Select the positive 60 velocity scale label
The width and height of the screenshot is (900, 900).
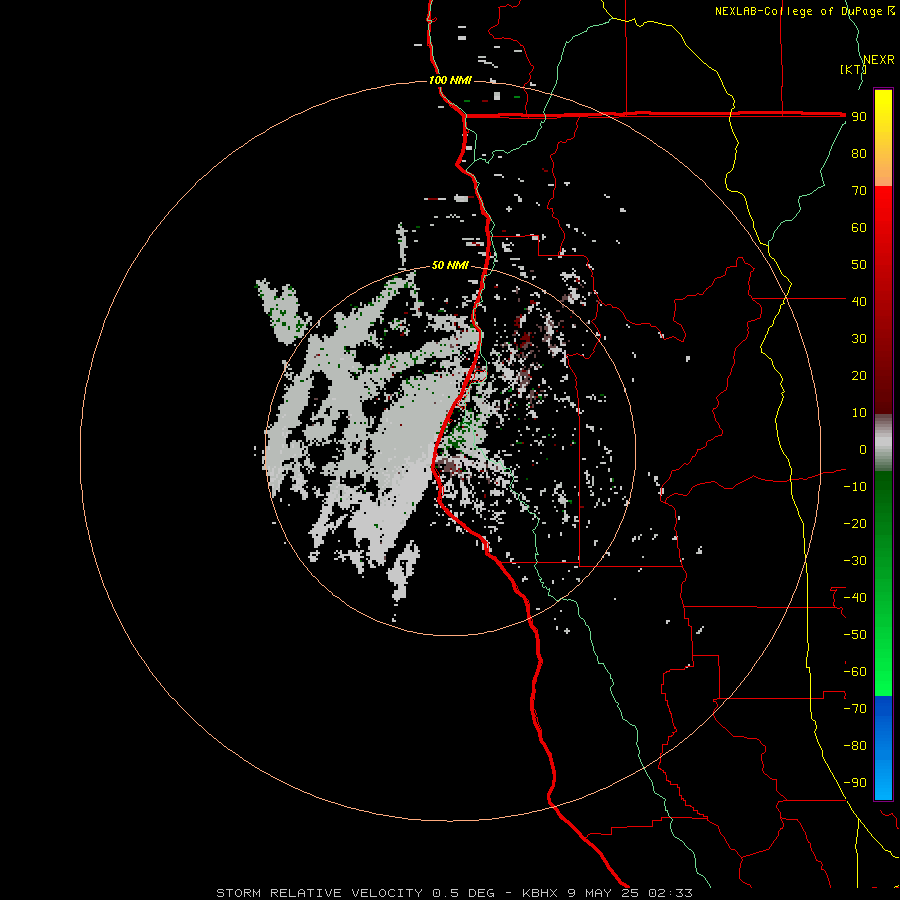[x=859, y=228]
